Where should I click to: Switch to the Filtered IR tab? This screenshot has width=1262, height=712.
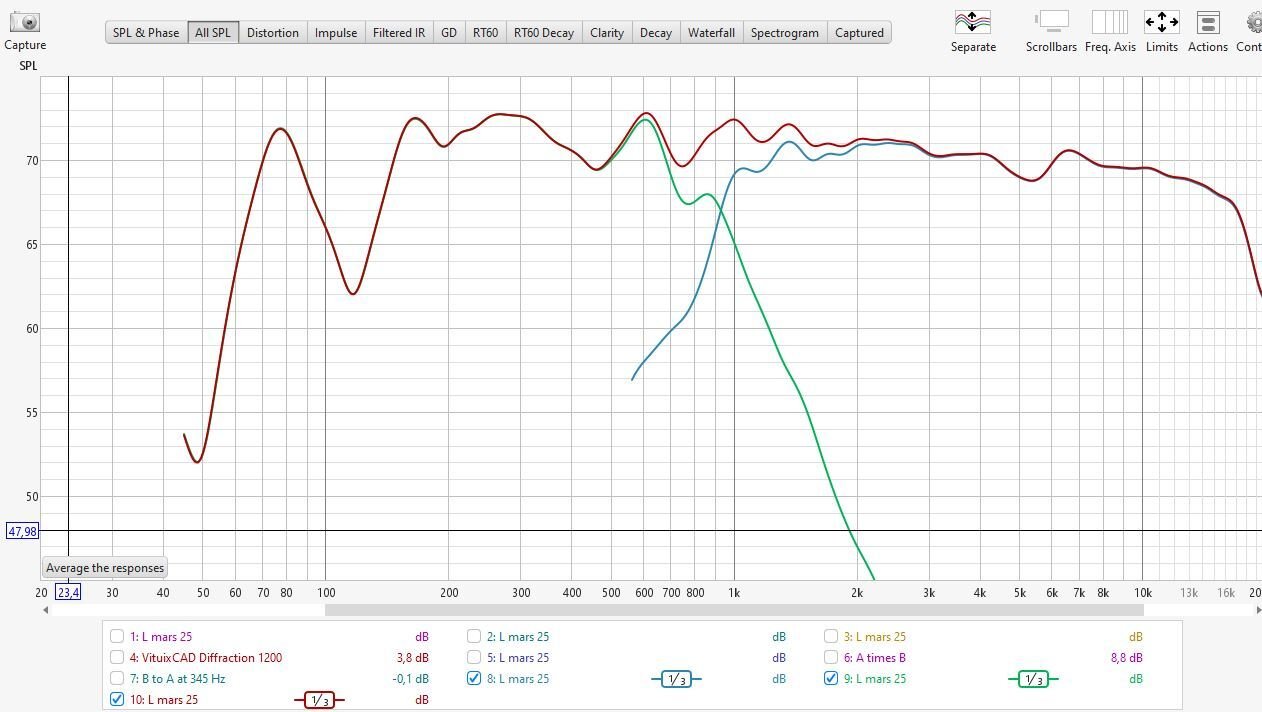[399, 32]
